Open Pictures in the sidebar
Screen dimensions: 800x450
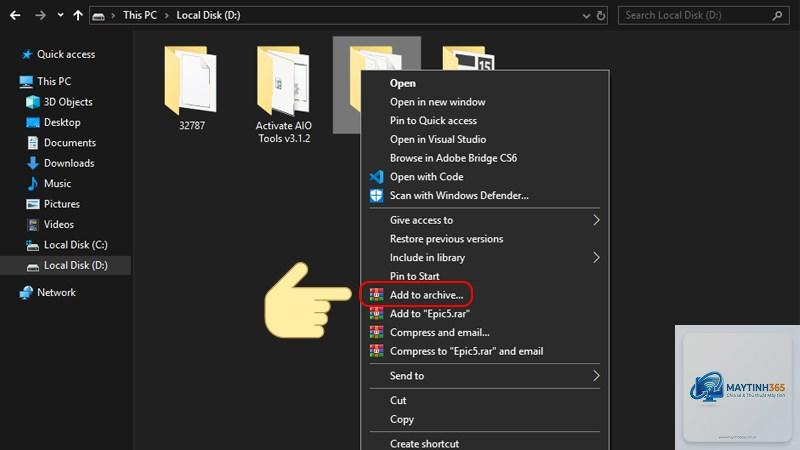coord(53,204)
